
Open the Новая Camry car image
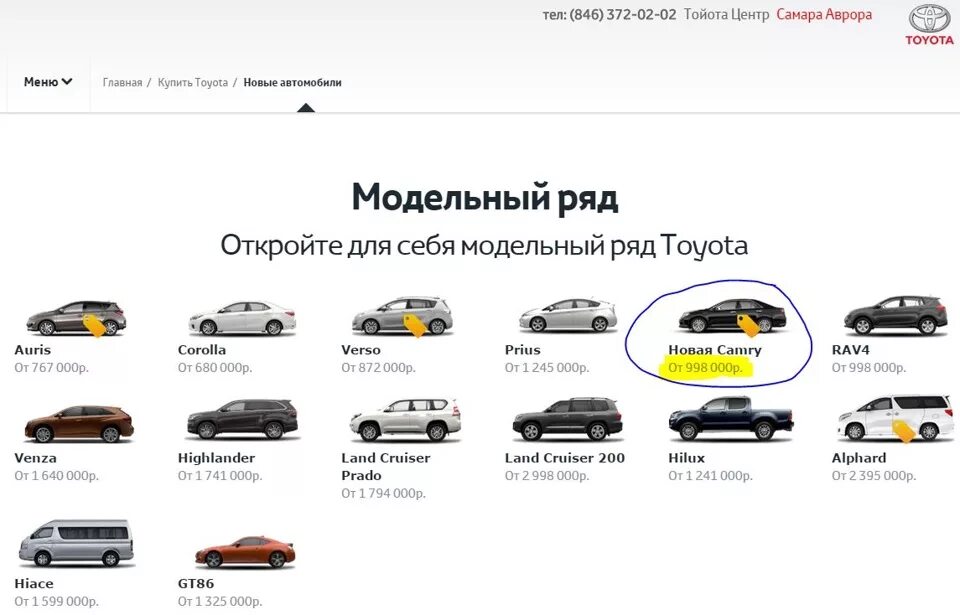732,315
